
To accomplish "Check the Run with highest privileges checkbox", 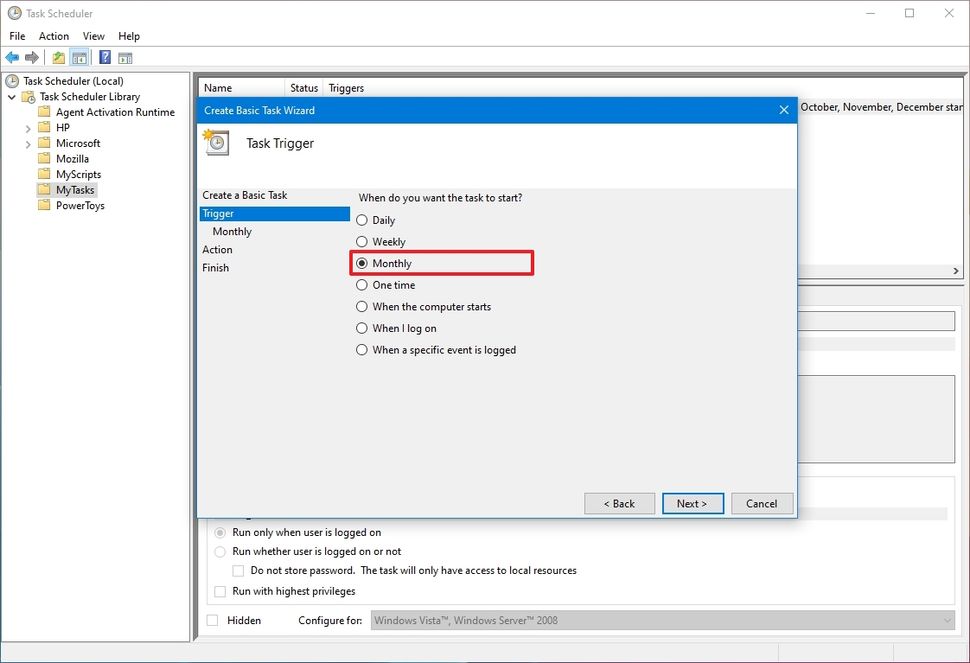I will [219, 591].
